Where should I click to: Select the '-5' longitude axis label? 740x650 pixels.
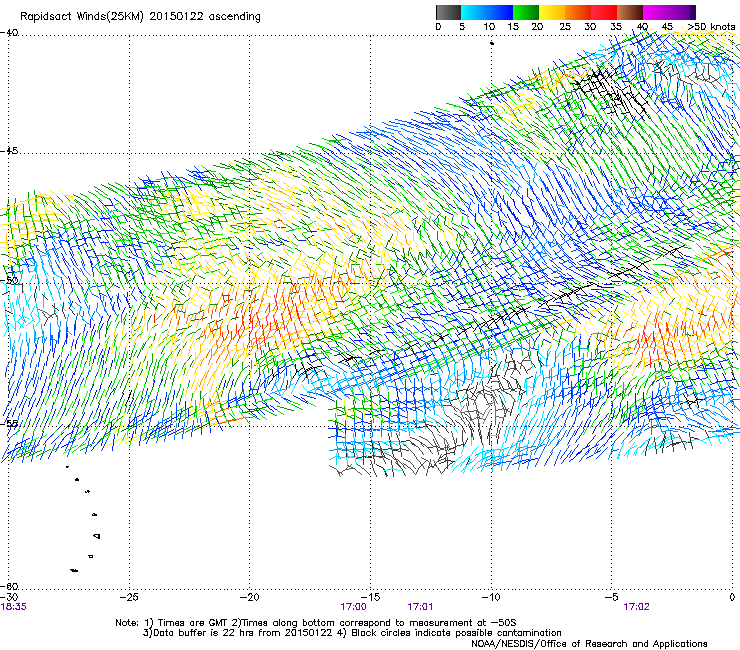[x=611, y=597]
